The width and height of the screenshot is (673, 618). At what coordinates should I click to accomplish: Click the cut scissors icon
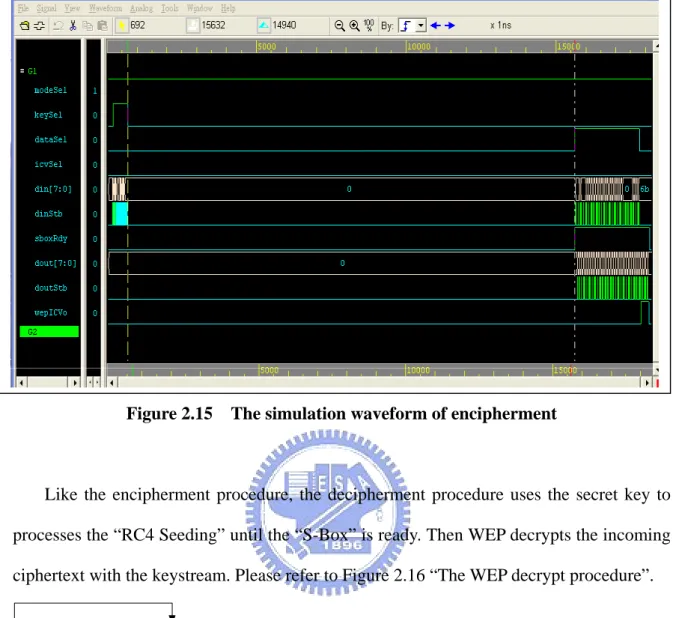[x=73, y=26]
